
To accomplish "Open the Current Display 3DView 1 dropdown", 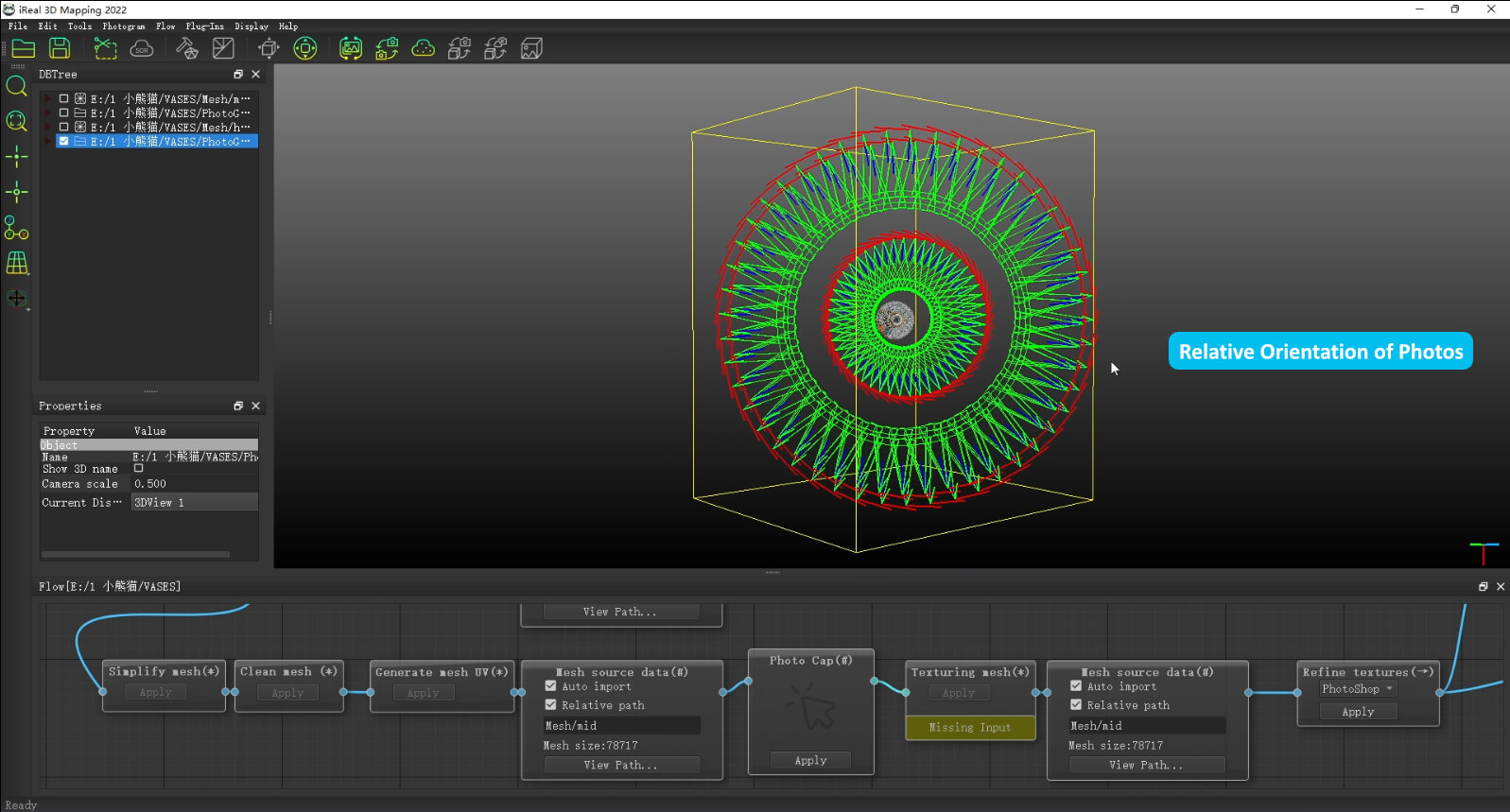I will pyautogui.click(x=194, y=502).
